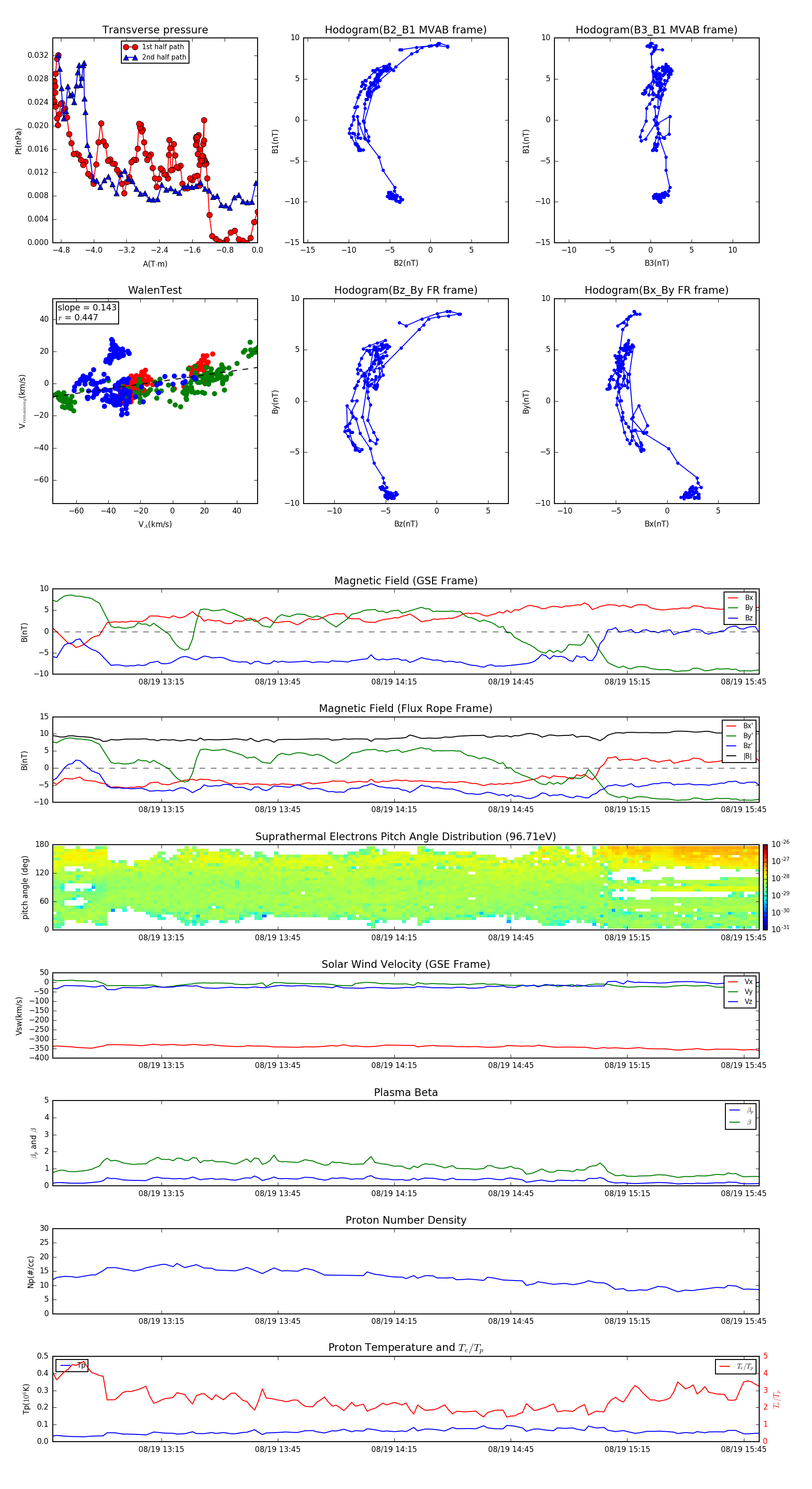Click the "Tp(10^6K)" y-axis label
Screen dimensions: 812x1489
click(x=26, y=1399)
